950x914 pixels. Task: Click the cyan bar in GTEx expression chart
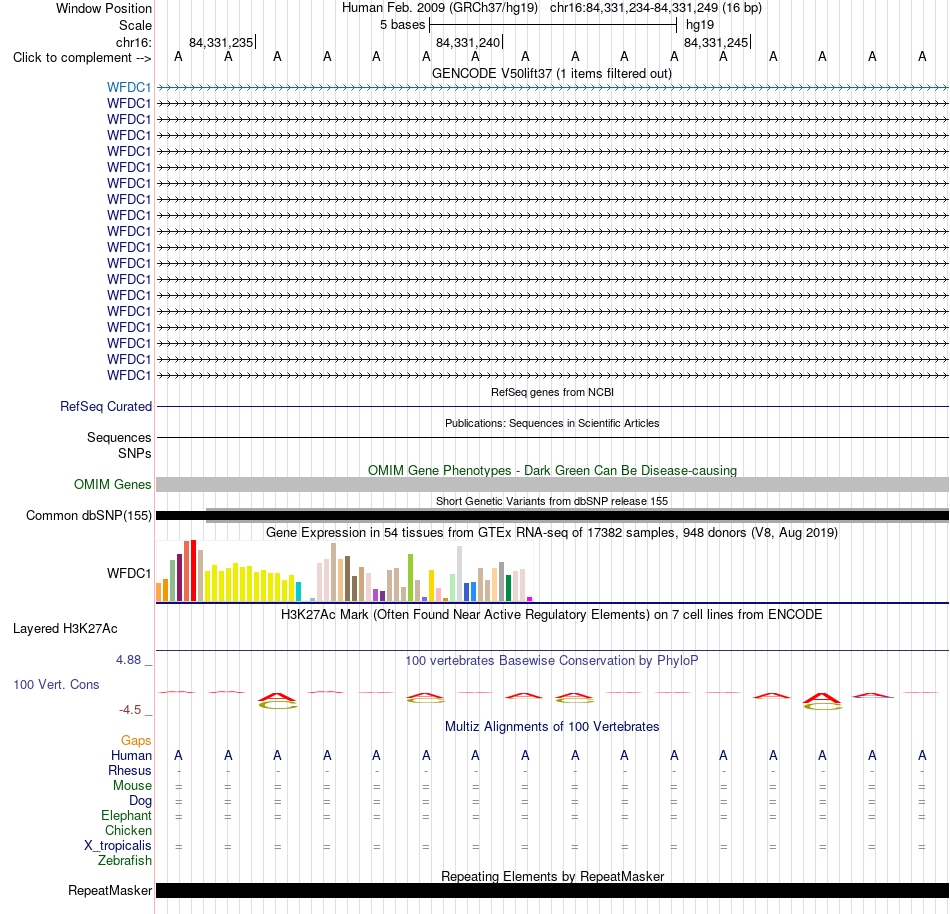(x=298, y=591)
